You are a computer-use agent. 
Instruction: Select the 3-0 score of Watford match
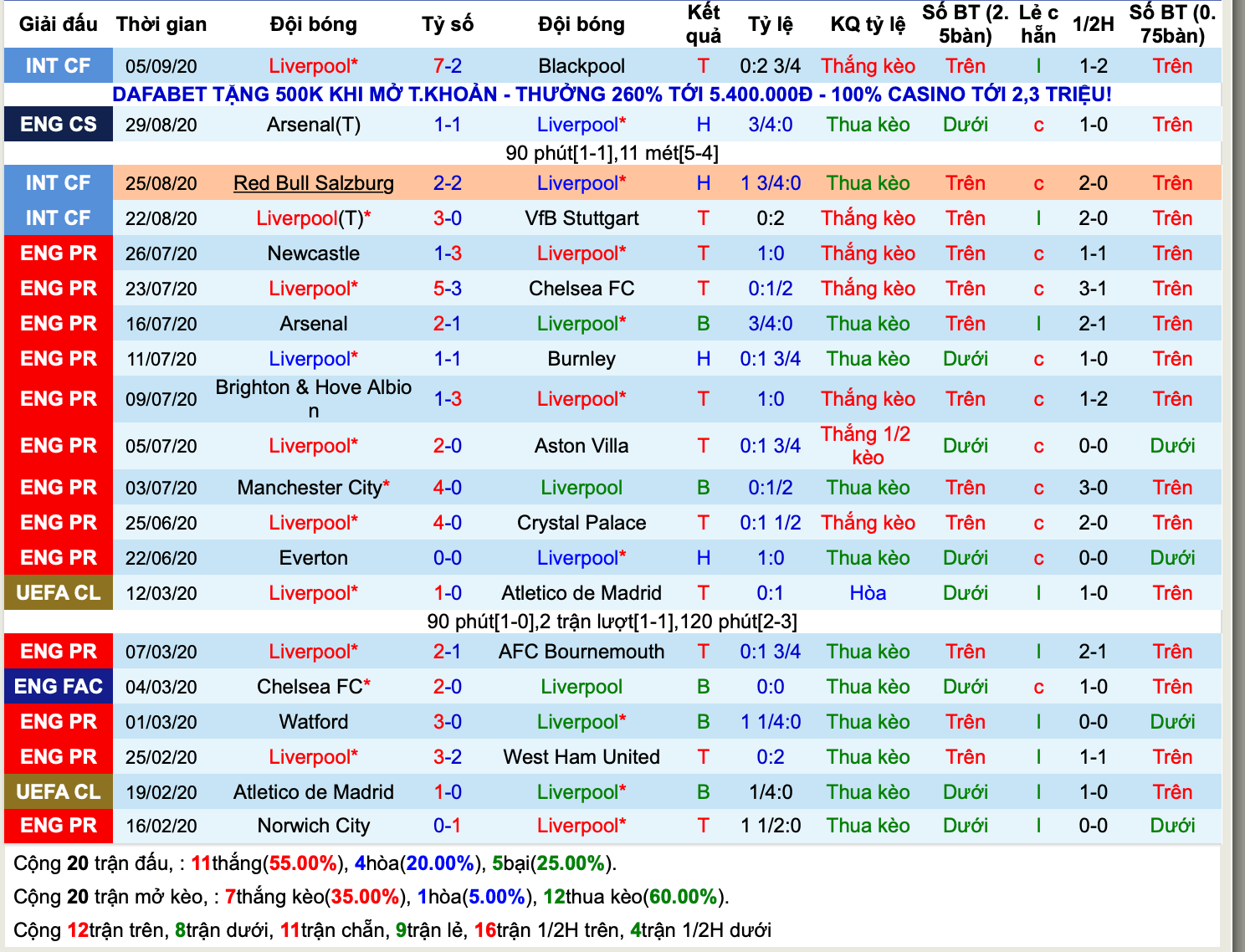(448, 722)
